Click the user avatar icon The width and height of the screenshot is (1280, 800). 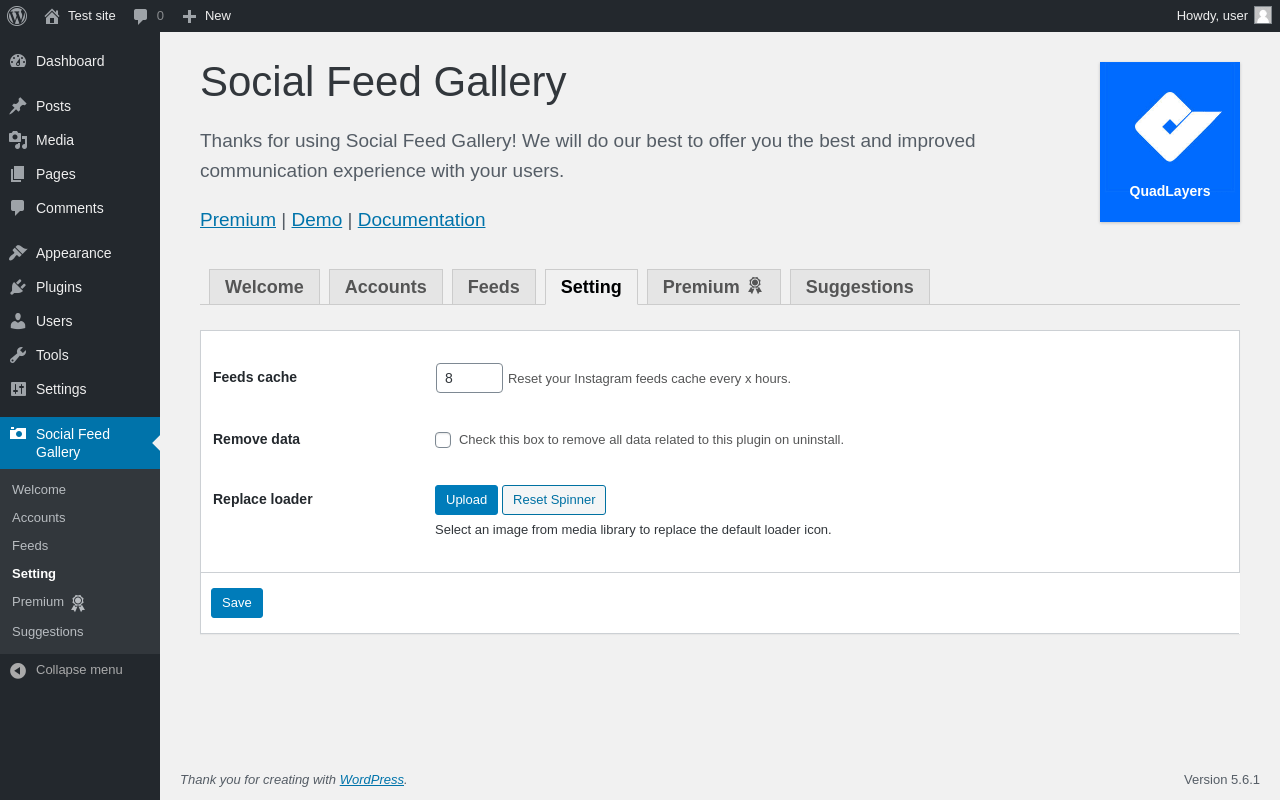tap(1263, 15)
